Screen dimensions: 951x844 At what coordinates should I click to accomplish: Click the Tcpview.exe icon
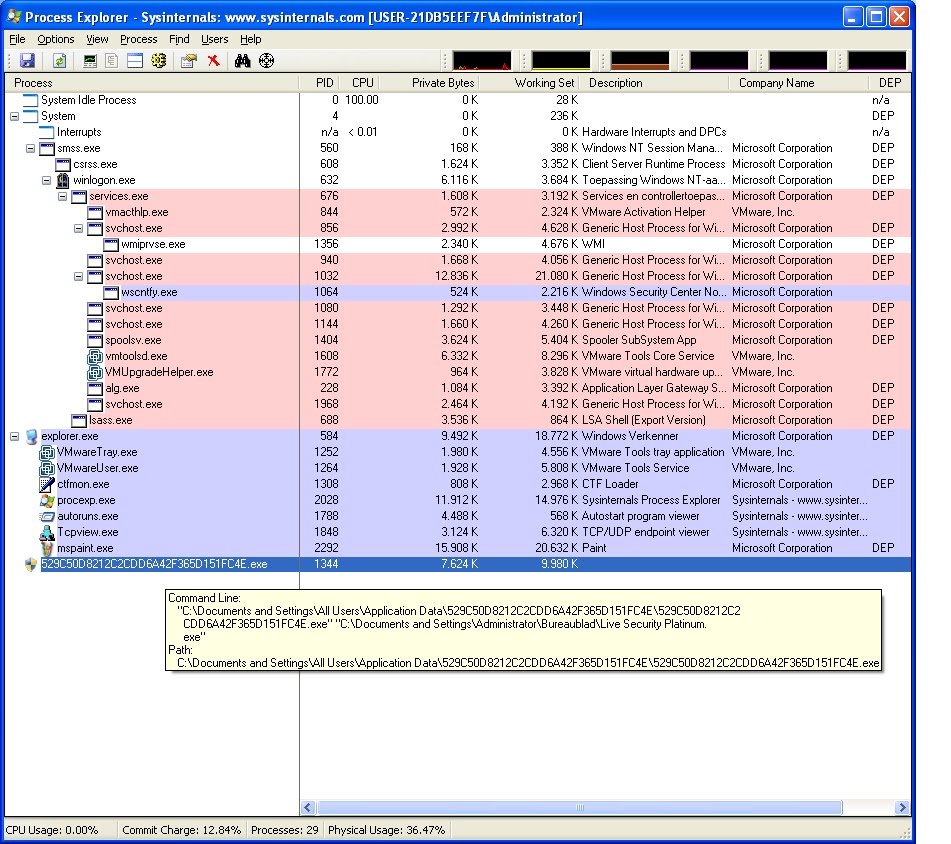(x=47, y=532)
